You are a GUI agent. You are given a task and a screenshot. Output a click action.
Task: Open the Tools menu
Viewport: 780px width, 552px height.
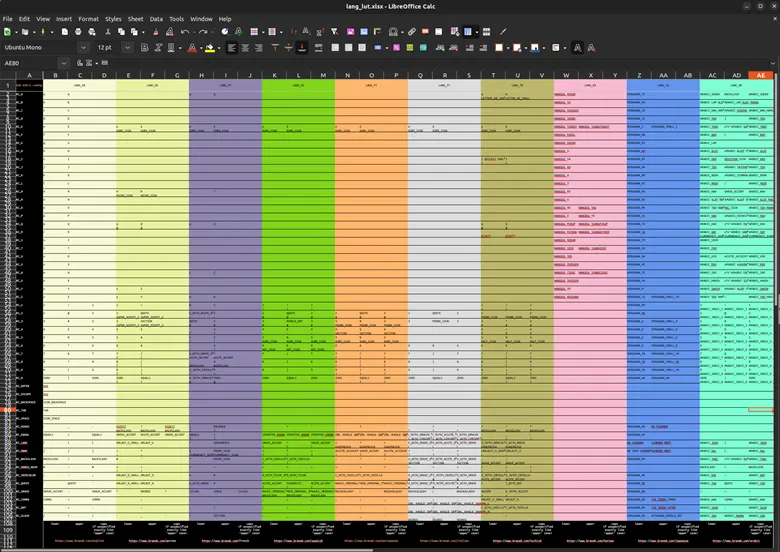177,19
